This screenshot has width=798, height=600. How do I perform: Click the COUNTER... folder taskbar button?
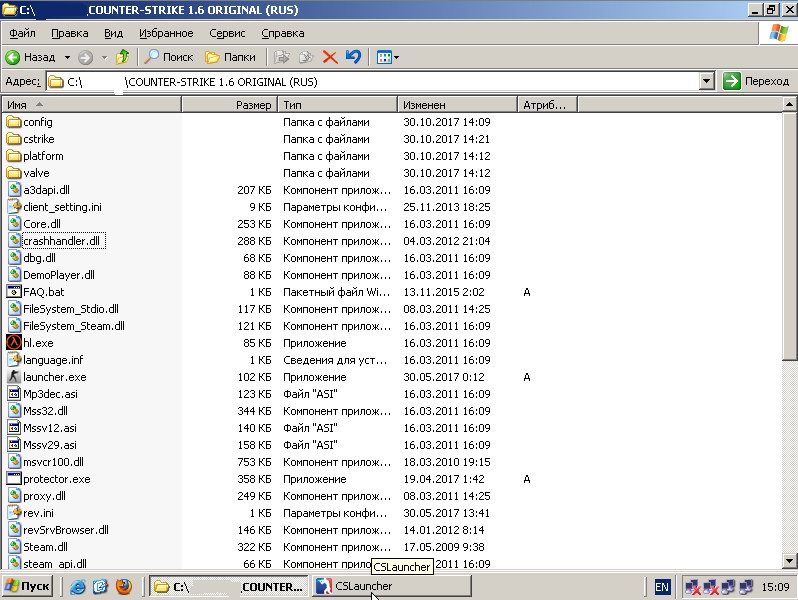click(229, 587)
